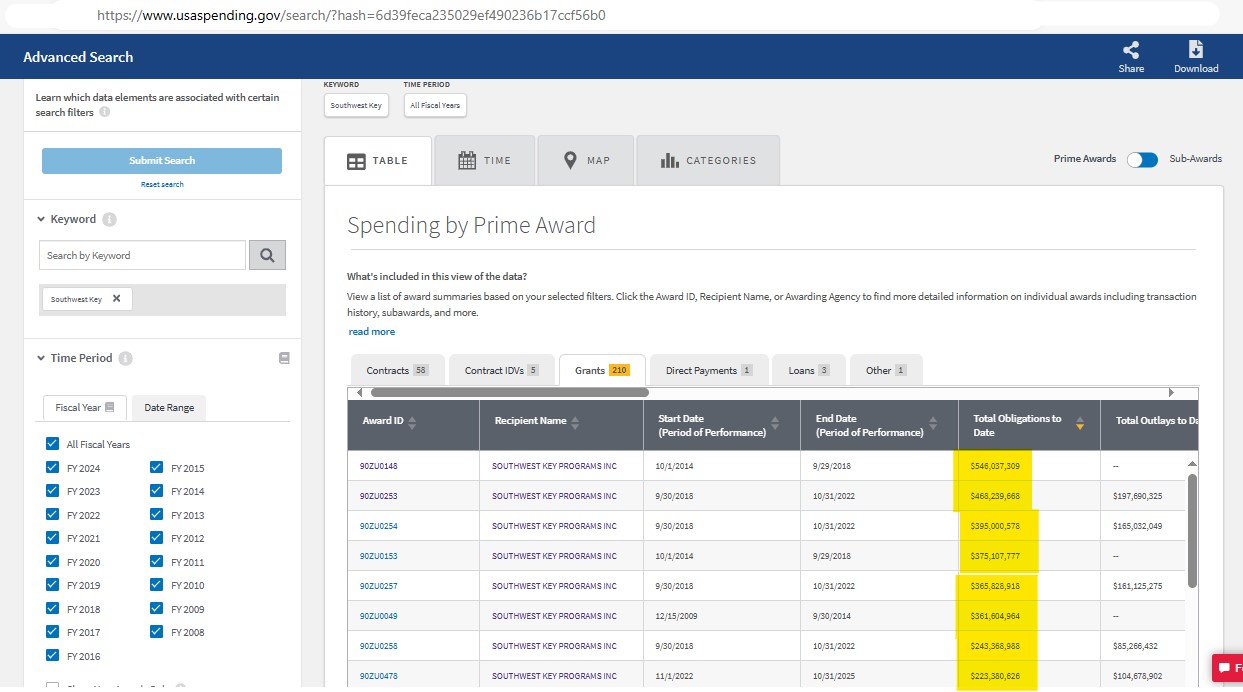Sort by End Date arrows

point(933,424)
